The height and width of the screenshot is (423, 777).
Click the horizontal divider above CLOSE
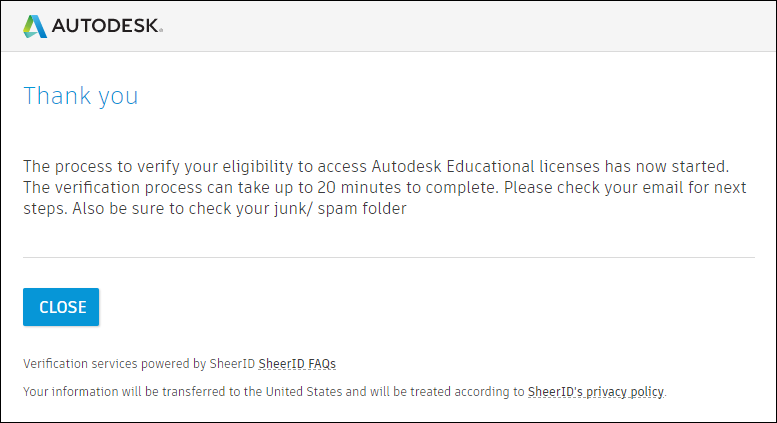click(x=388, y=258)
